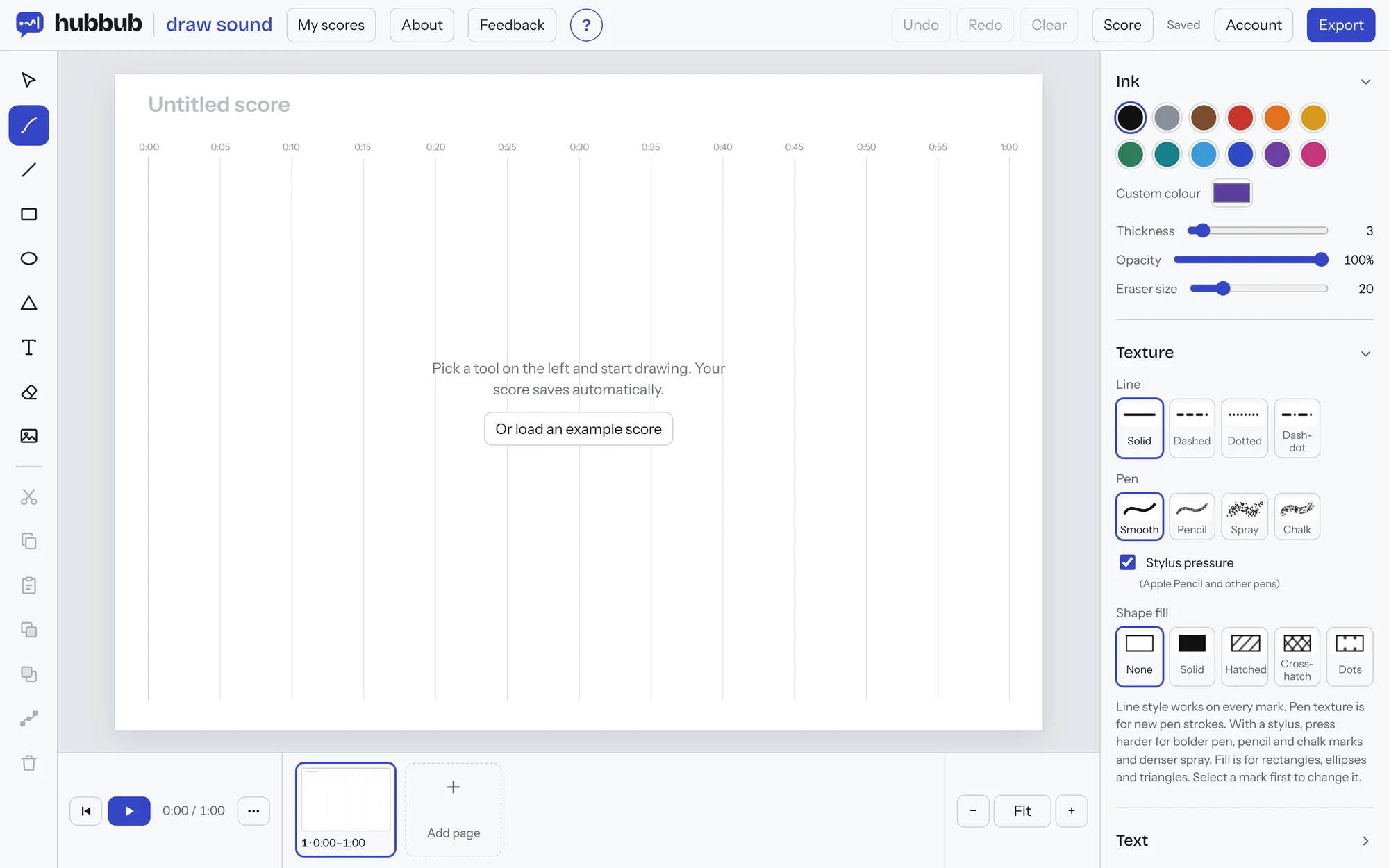Click the hubbub logo icon
This screenshot has height=868, width=1389.
(x=29, y=24)
